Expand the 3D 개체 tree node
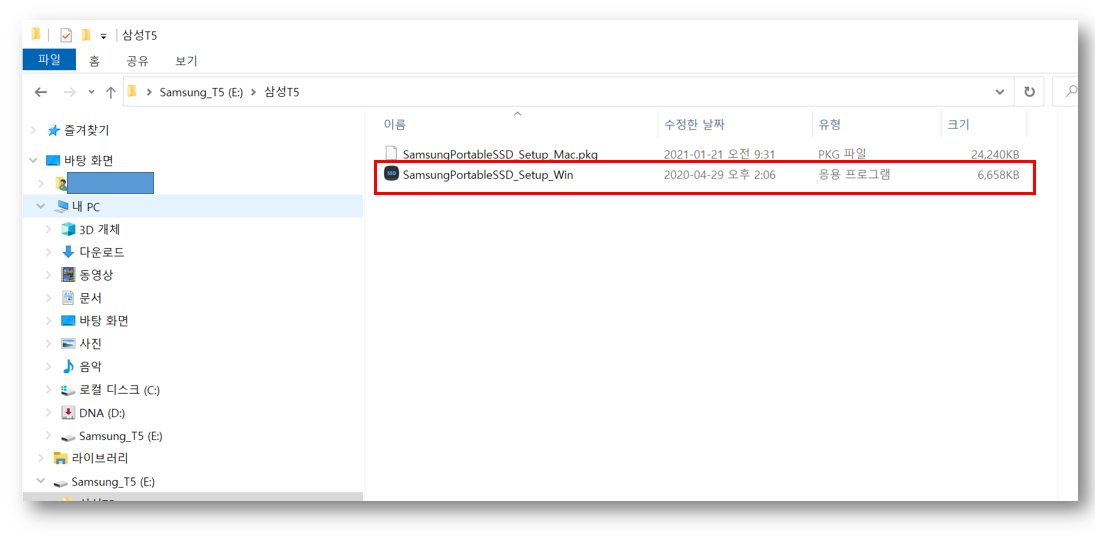The width and height of the screenshot is (1095, 537). (x=48, y=229)
